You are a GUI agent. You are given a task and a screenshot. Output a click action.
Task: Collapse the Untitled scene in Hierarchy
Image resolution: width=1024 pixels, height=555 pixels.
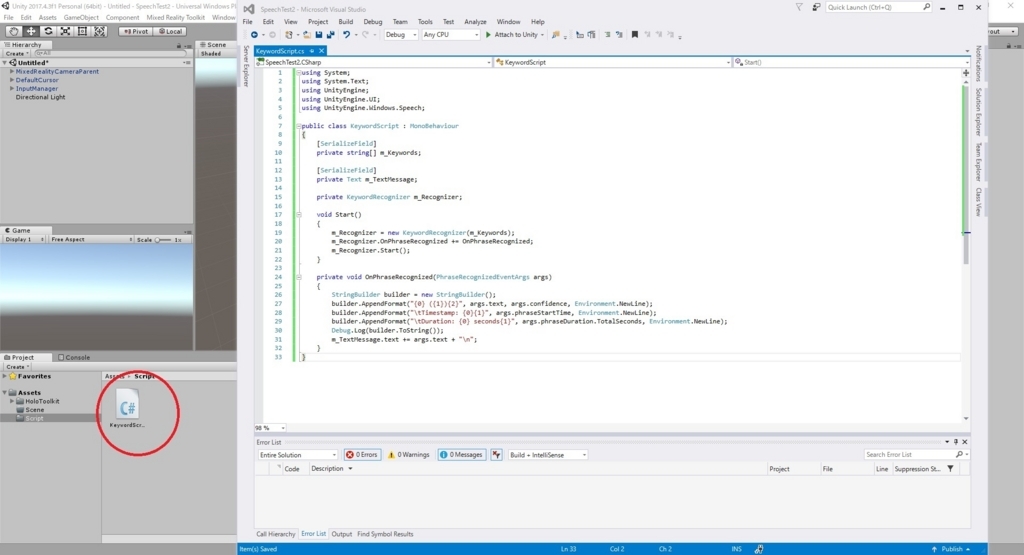(x=5, y=63)
